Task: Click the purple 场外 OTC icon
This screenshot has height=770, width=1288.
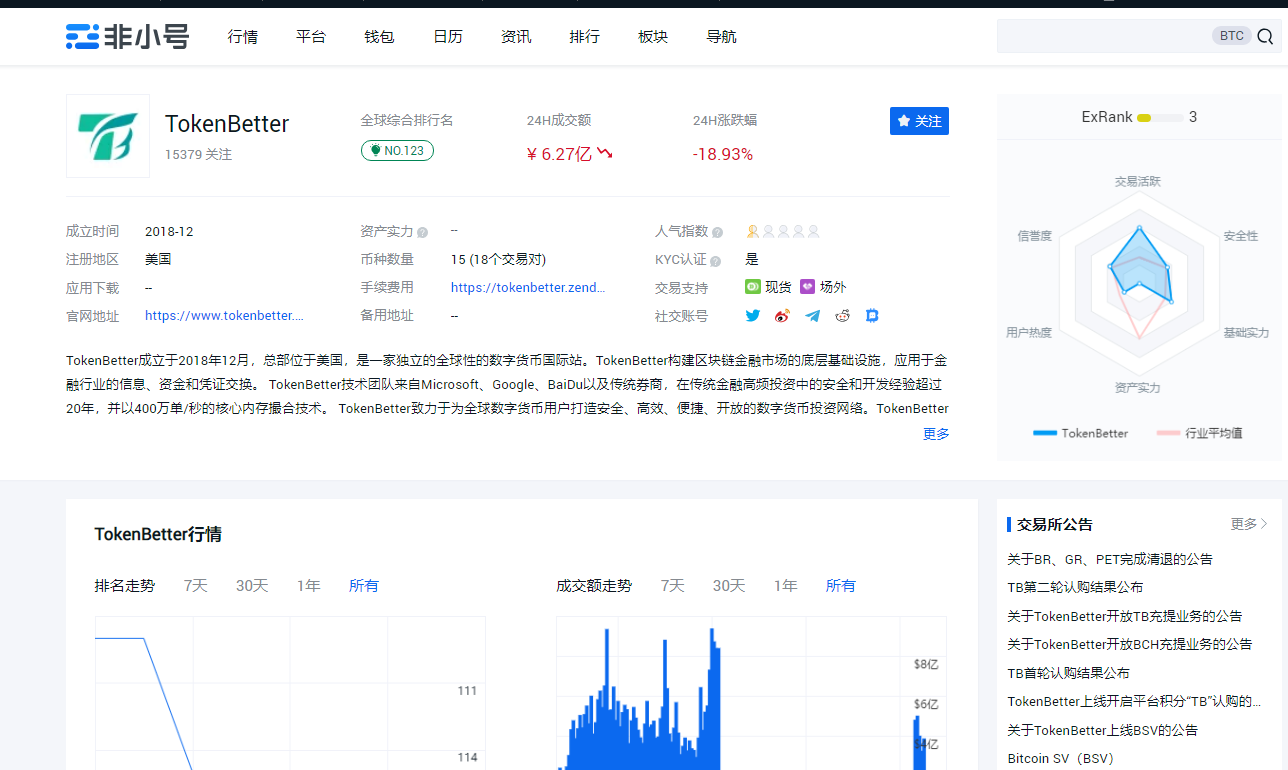Action: point(808,287)
